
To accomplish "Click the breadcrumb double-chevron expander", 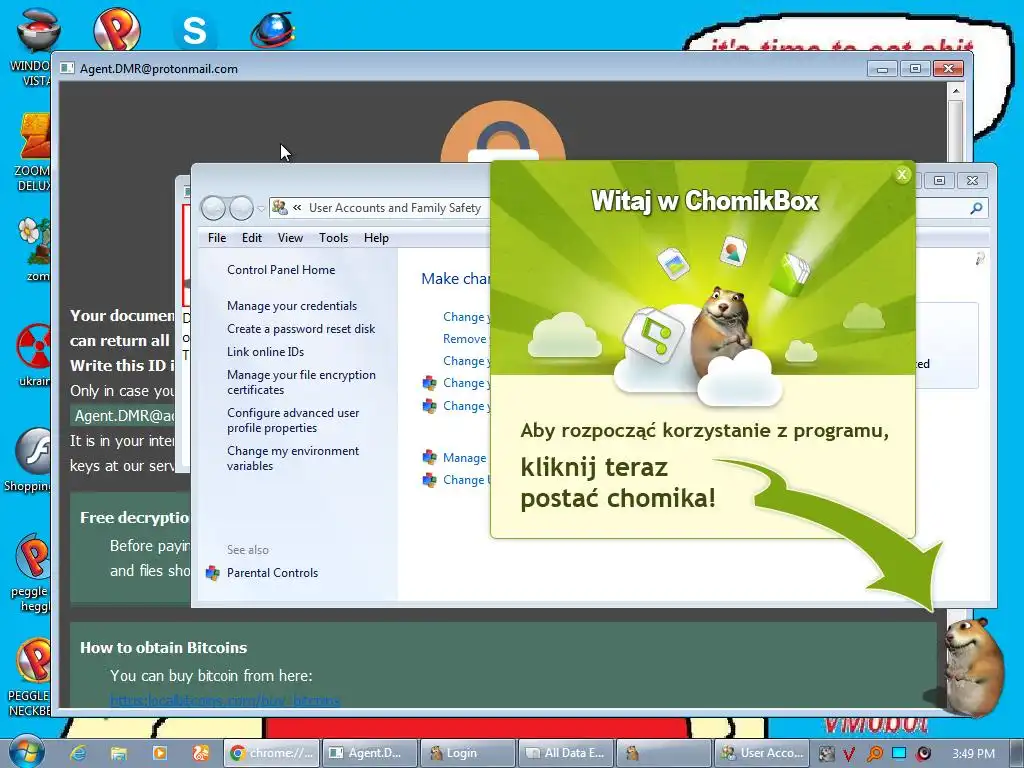I will [297, 208].
